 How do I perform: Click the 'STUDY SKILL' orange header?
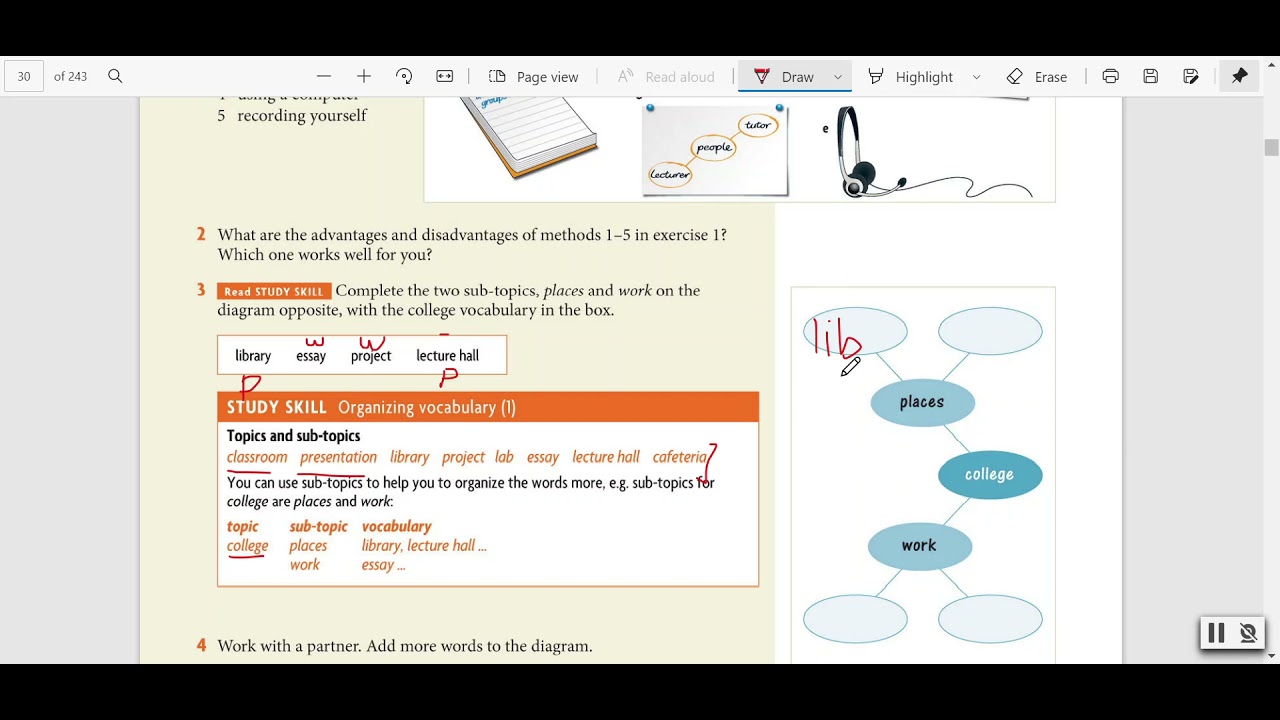pos(488,407)
